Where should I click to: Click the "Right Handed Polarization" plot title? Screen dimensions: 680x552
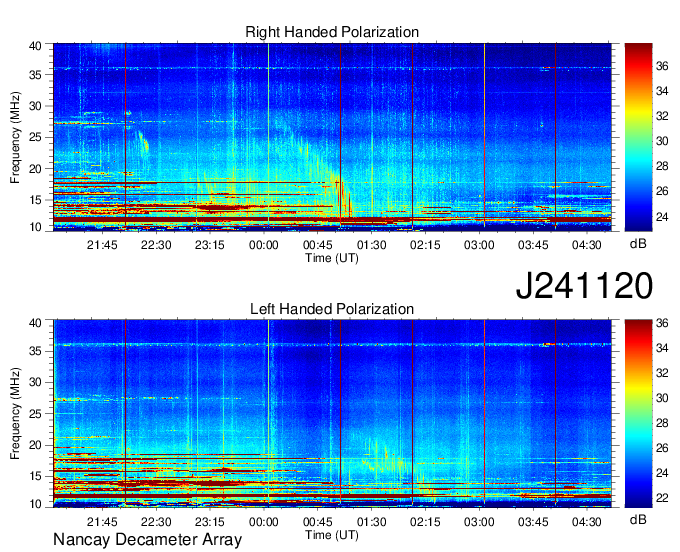pos(332,32)
